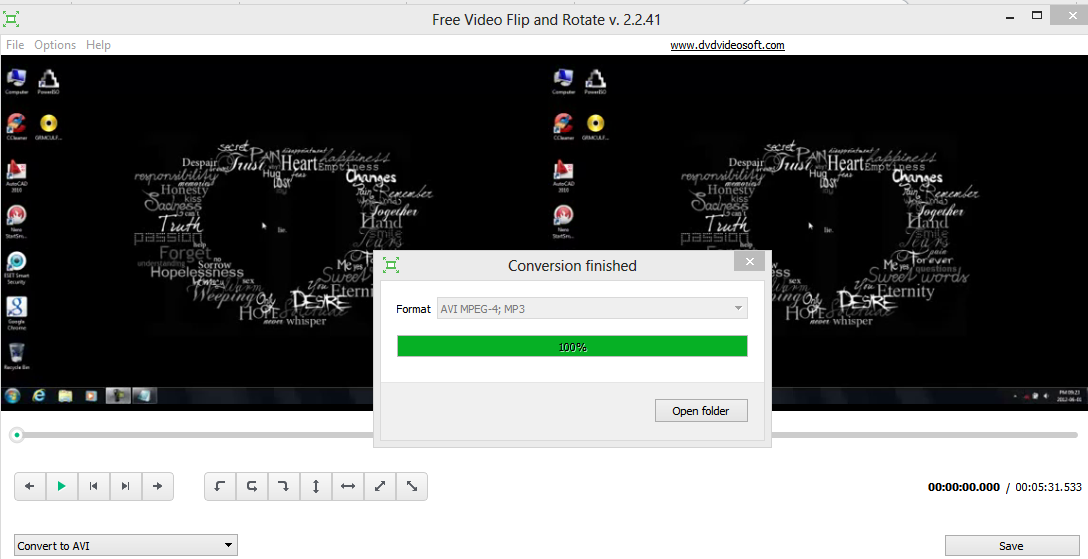Rotate video 90 degrees counterclockwise

(220, 486)
